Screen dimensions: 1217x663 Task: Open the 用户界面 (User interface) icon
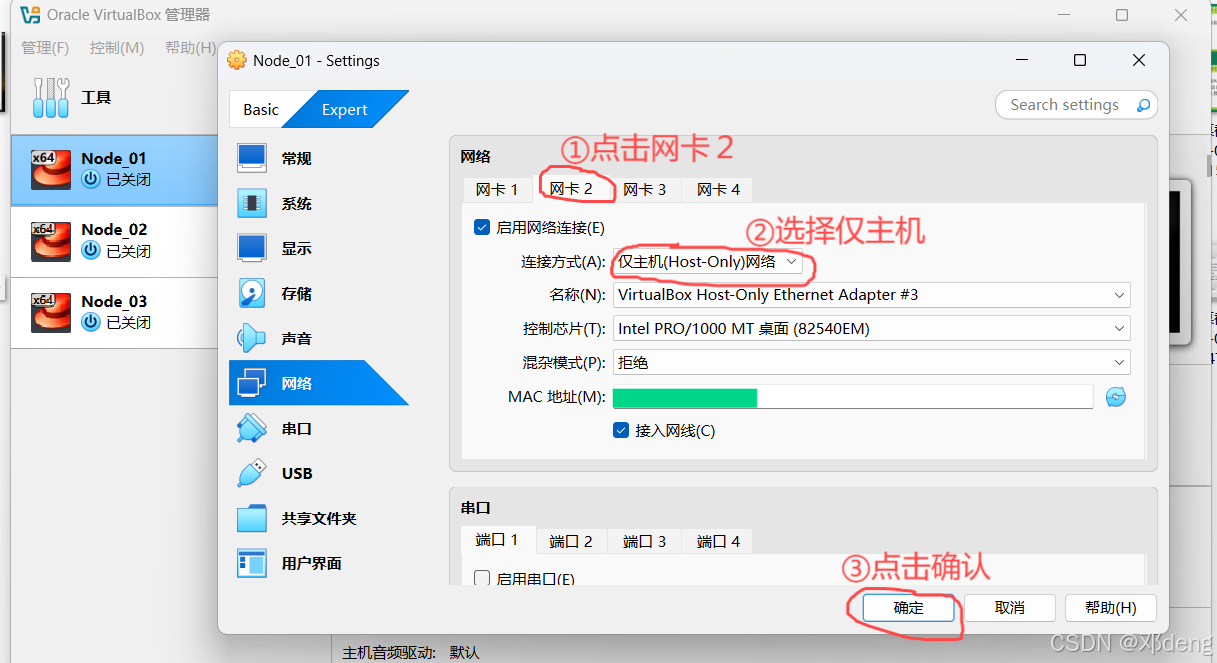[x=252, y=563]
